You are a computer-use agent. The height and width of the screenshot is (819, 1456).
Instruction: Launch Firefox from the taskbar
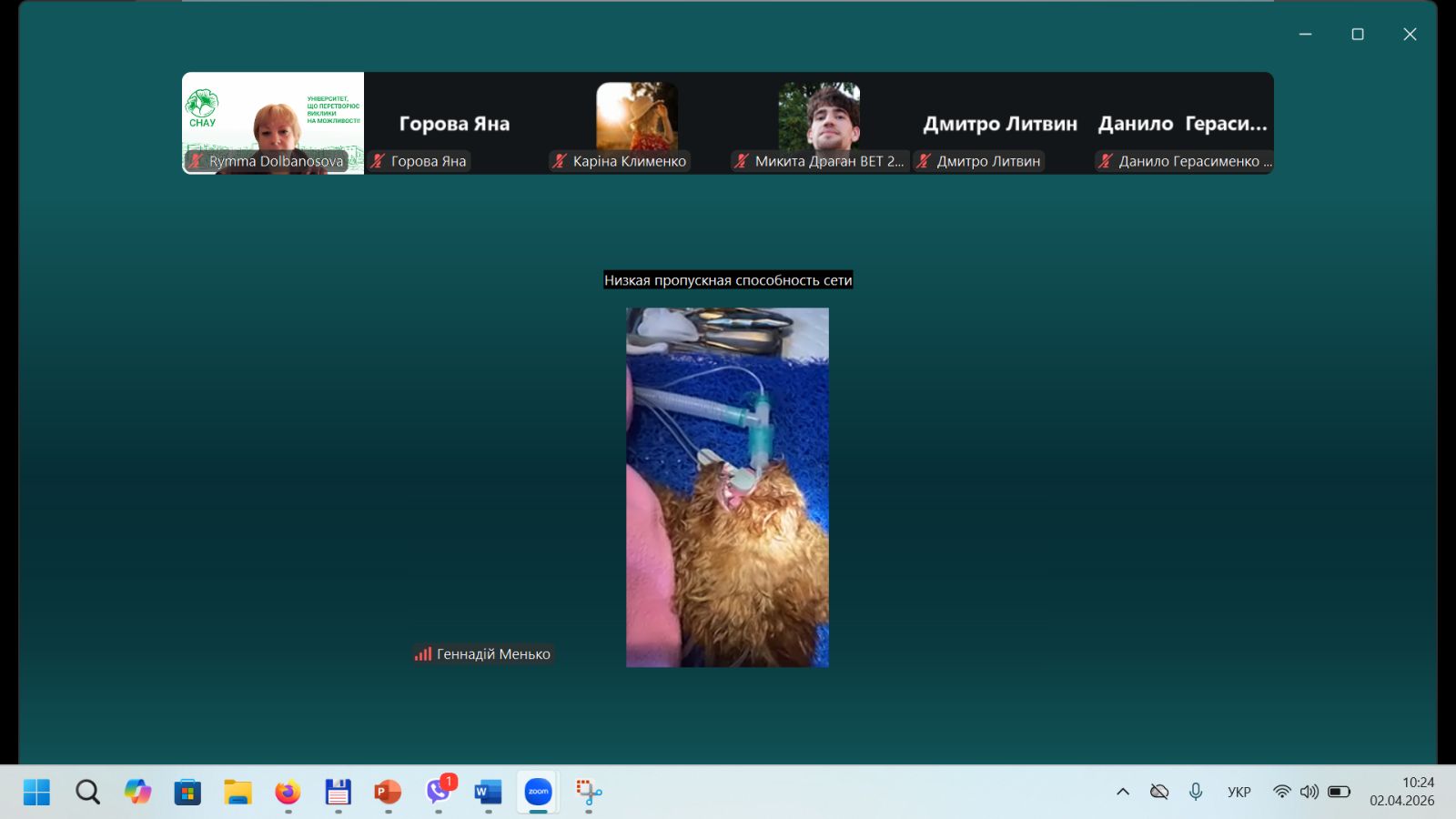click(x=288, y=792)
